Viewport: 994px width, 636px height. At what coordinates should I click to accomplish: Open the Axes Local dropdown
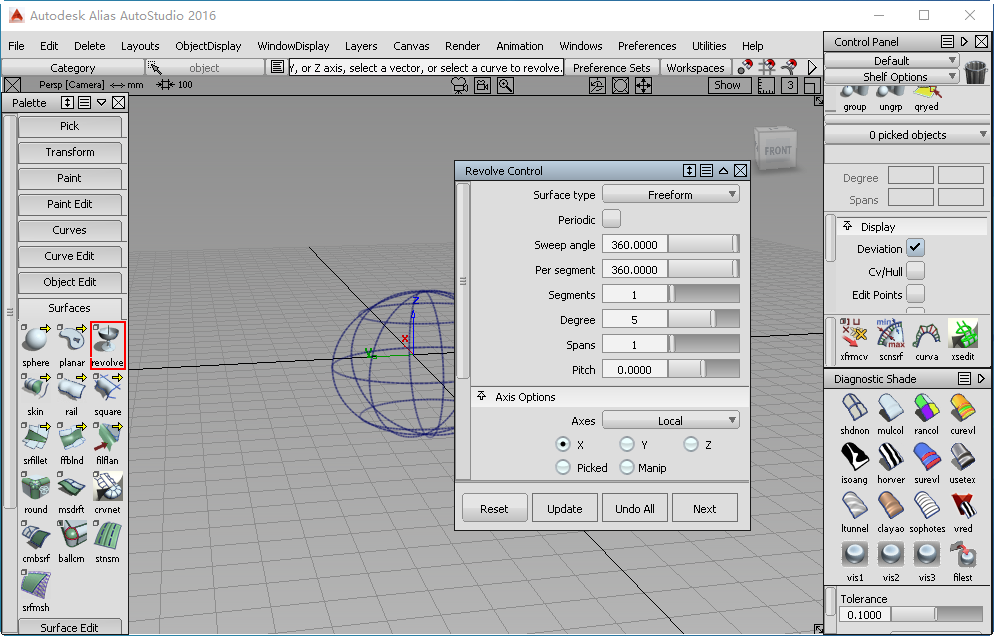point(671,420)
